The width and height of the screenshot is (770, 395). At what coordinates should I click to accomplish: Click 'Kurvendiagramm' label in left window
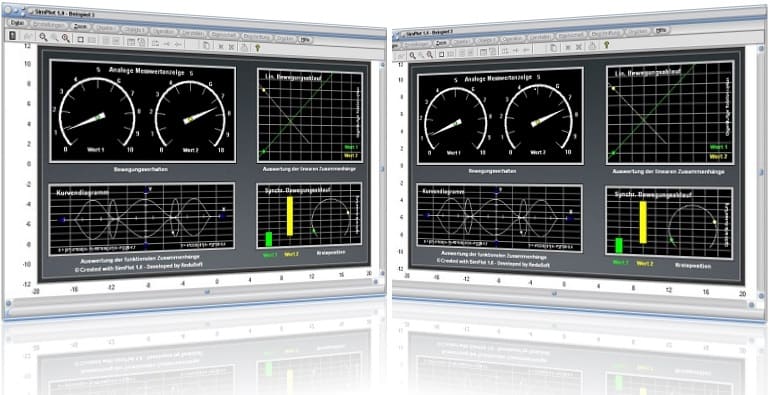pos(82,193)
